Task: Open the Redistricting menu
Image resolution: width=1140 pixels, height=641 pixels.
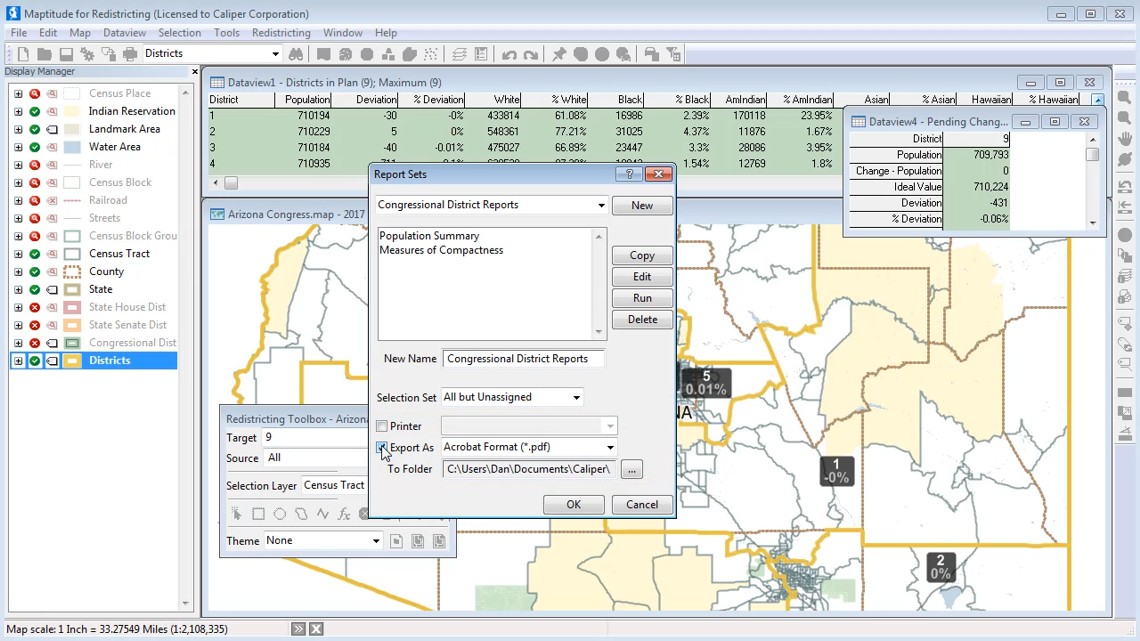Action: coord(281,33)
